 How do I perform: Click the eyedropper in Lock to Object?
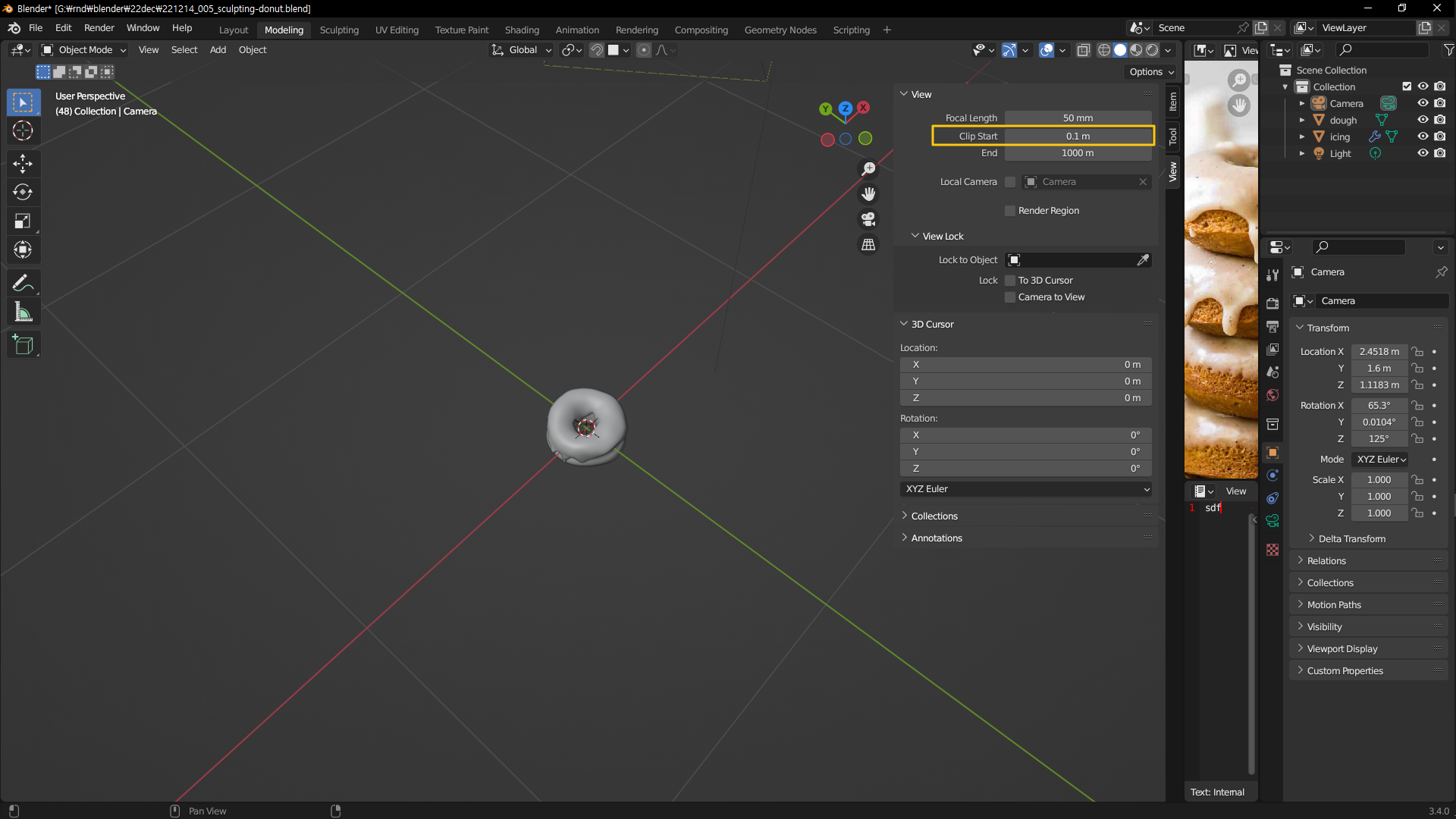(x=1143, y=260)
